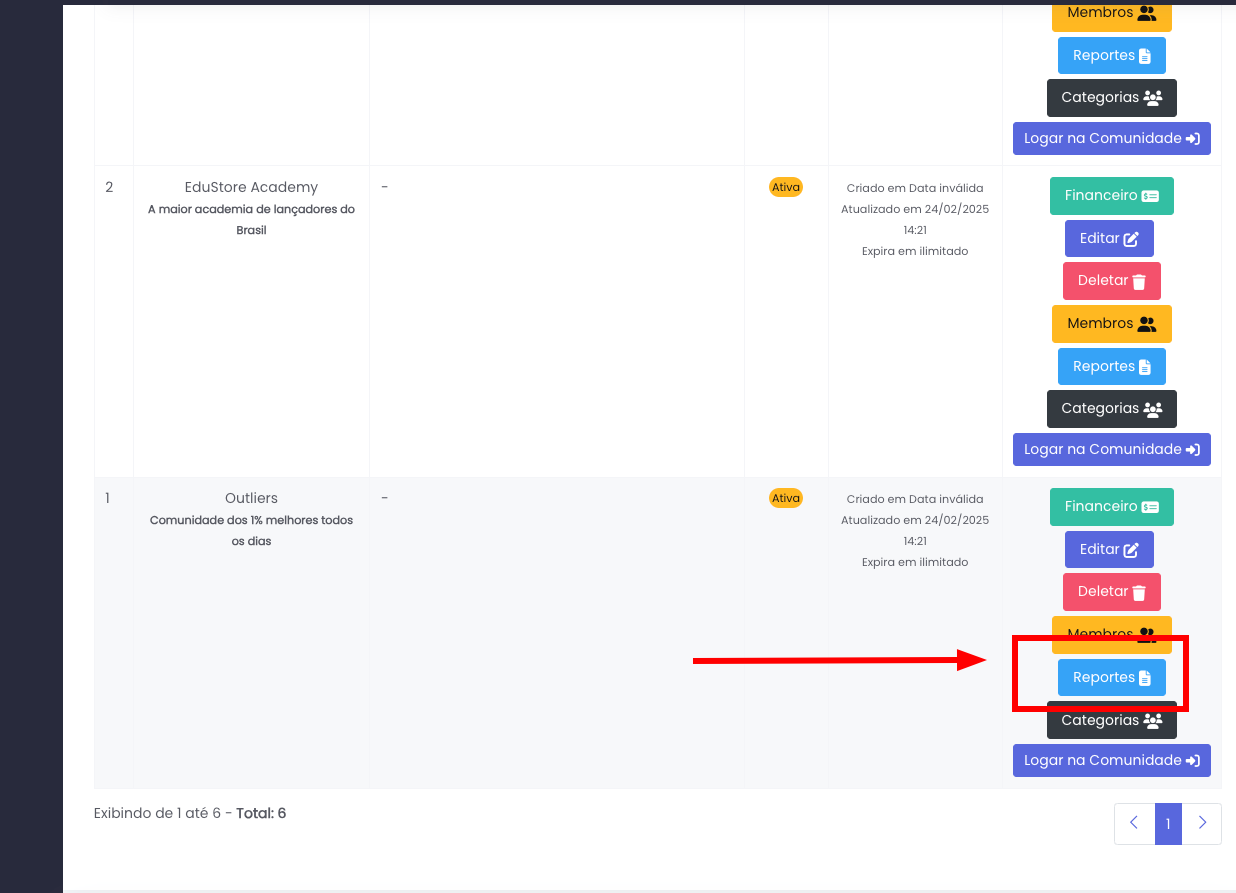The width and height of the screenshot is (1236, 893).
Task: Click trash icon to delete Outliers
Action: (x=1139, y=592)
